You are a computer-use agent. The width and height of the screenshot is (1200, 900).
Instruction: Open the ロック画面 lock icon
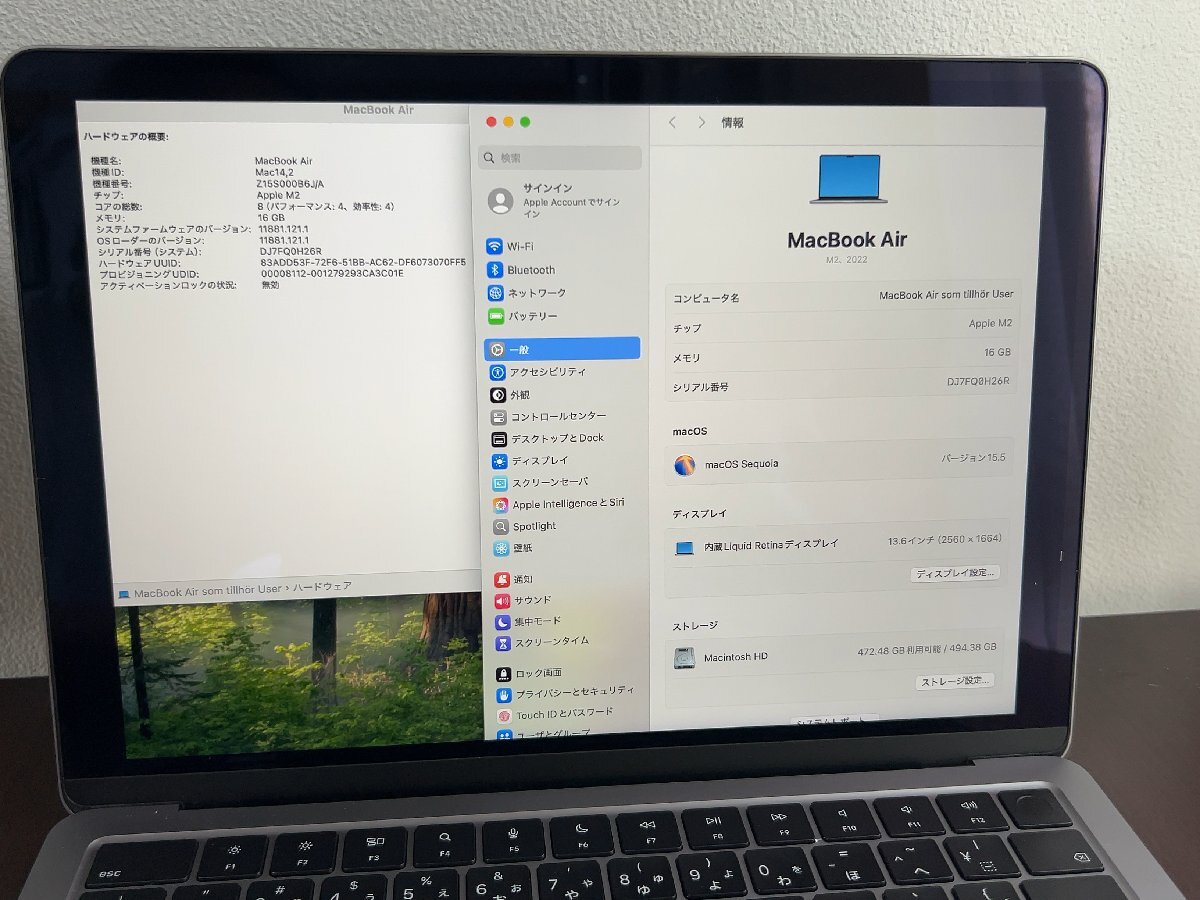pyautogui.click(x=505, y=674)
